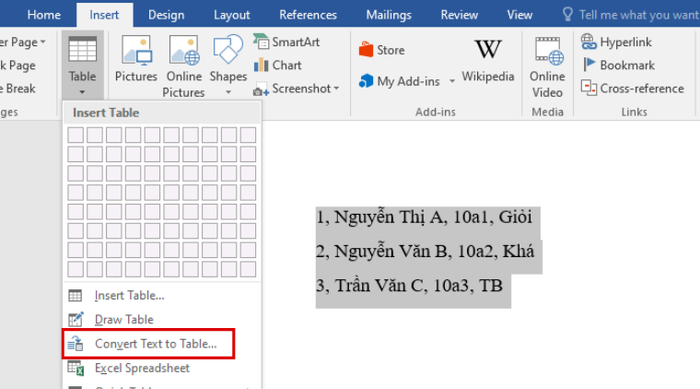Insert a SmartArt graphic
The height and width of the screenshot is (389, 700).
[287, 42]
